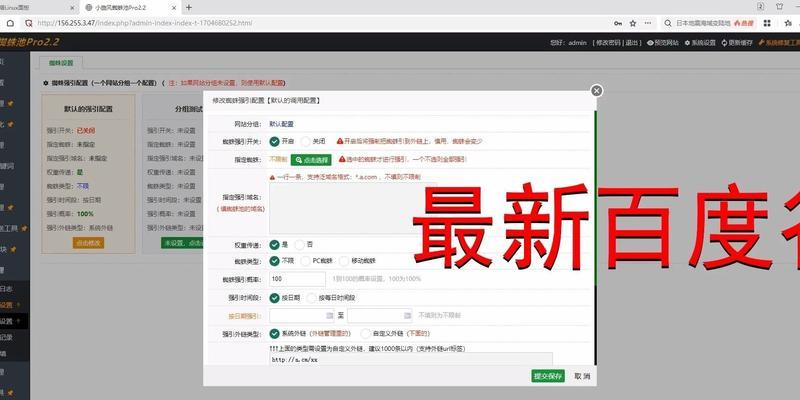Image resolution: width=800 pixels, height=400 pixels.
Task: Open the address bar three-dot menu
Action: tap(648, 23)
